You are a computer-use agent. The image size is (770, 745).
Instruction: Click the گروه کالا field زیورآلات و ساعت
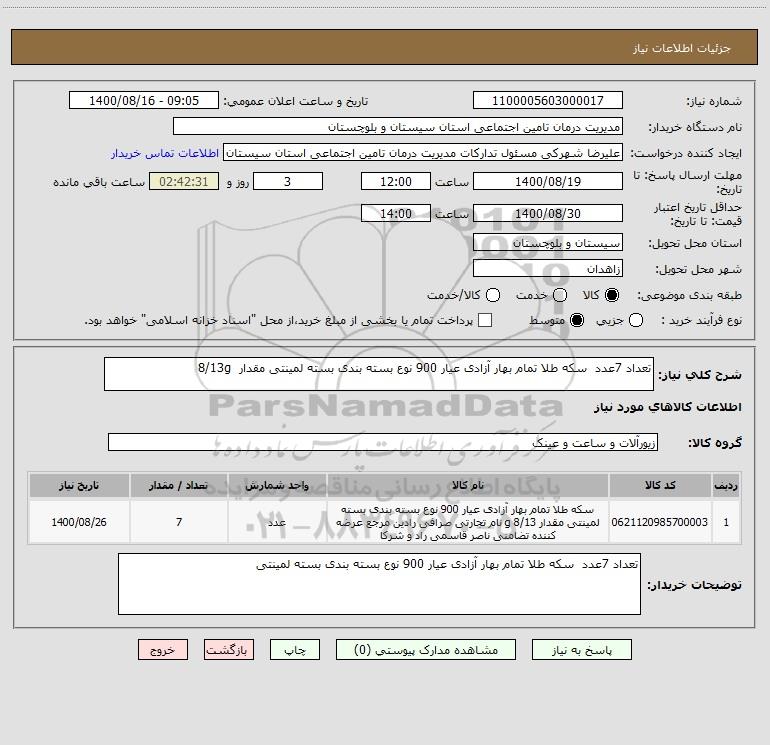(383, 442)
